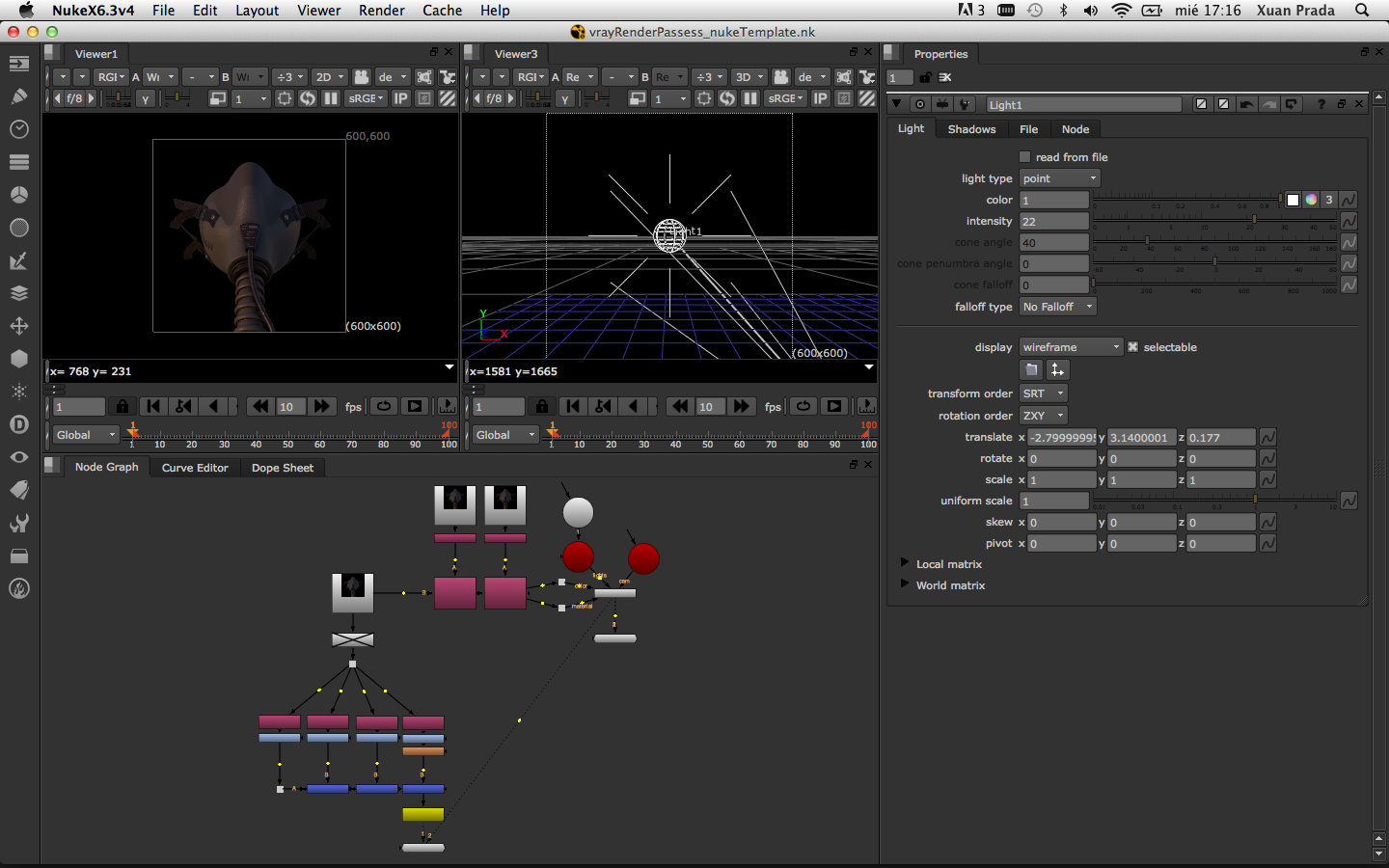Open the Transform nodes menu move icon

point(18,326)
